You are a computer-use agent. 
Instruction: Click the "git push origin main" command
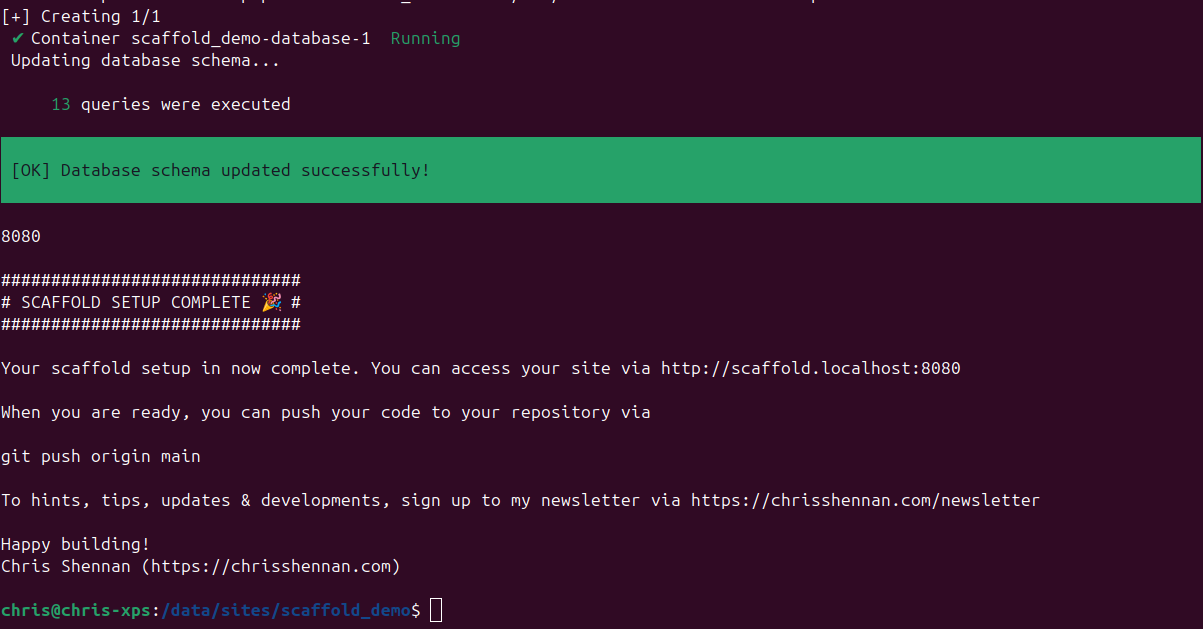101,456
